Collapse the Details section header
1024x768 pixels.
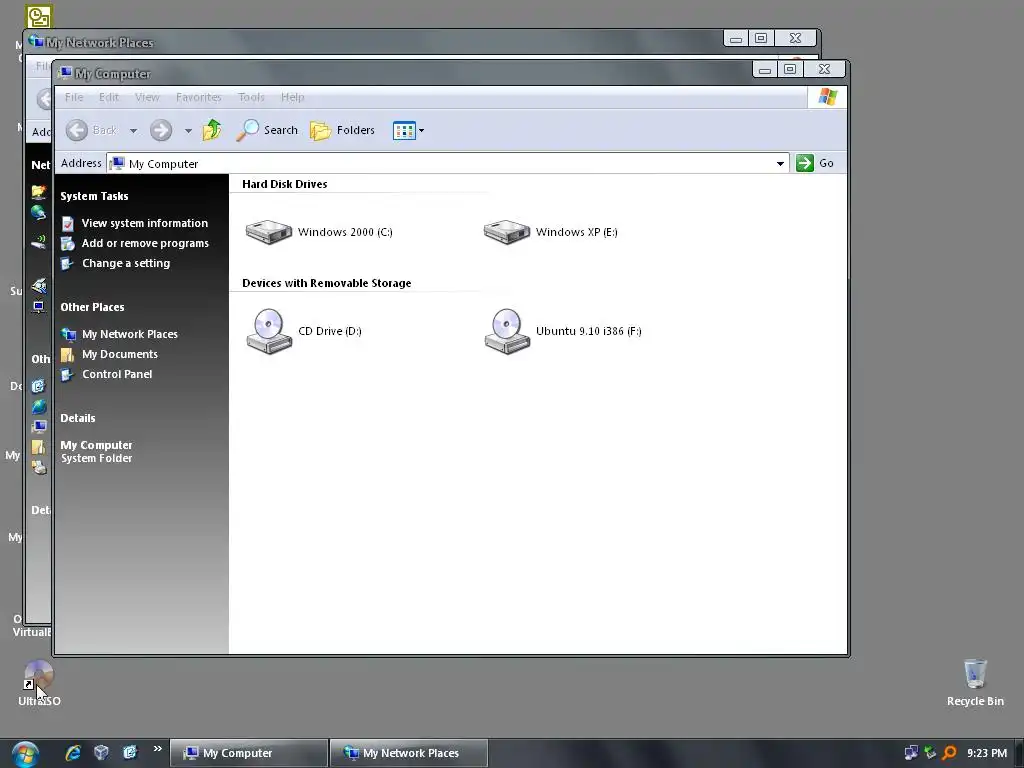78,419
